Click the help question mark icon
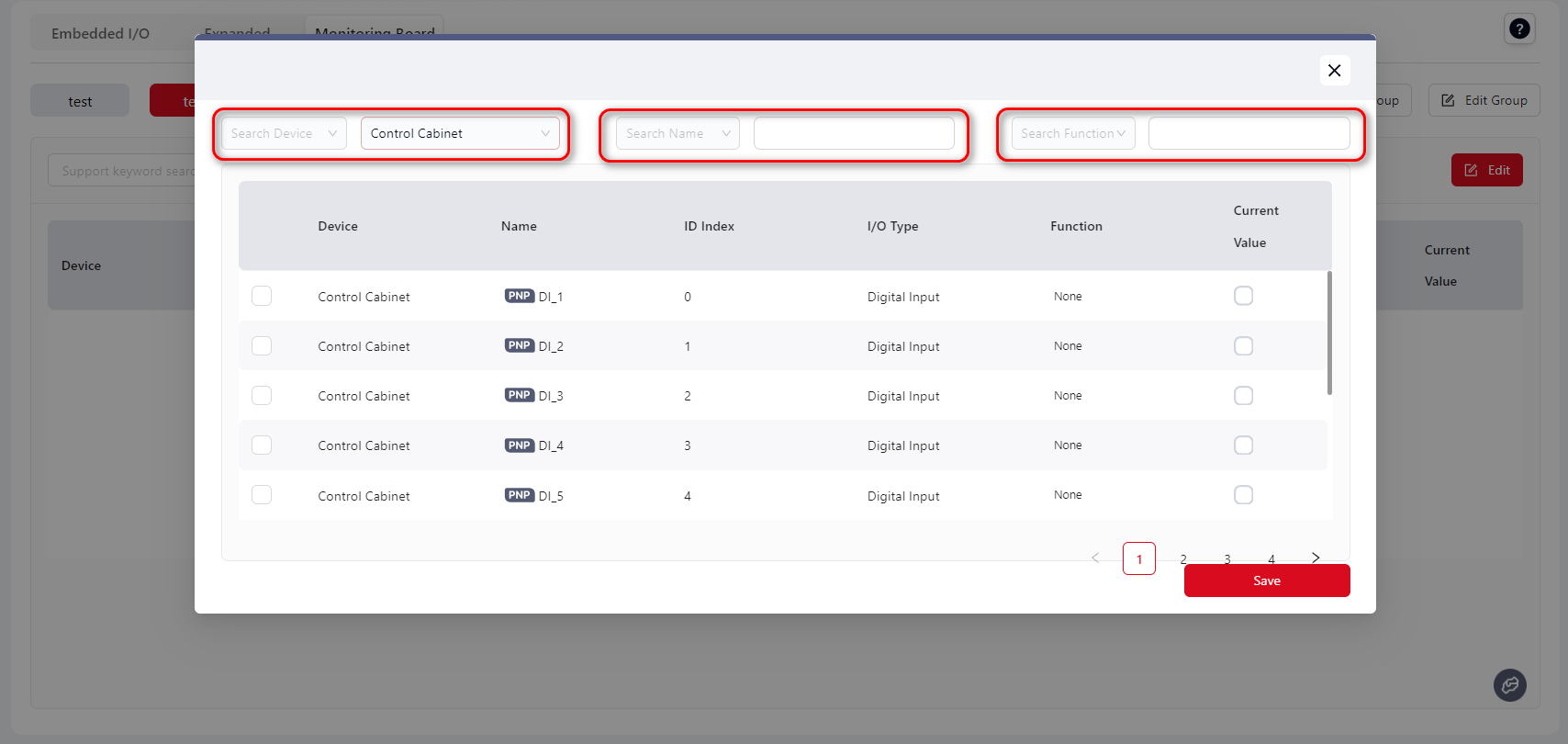Screen dimensions: 1568x744 pyautogui.click(x=1519, y=29)
